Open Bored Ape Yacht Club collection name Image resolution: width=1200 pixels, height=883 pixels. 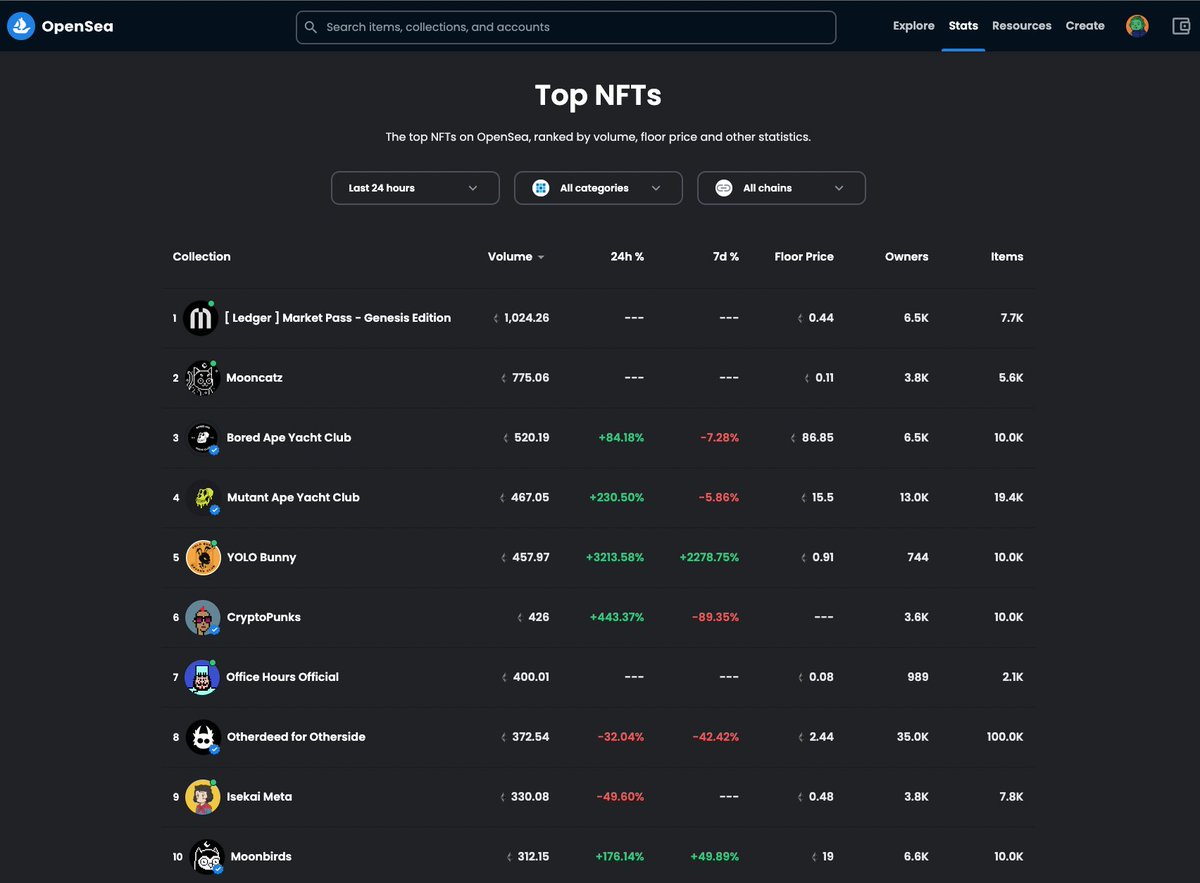[x=289, y=438]
